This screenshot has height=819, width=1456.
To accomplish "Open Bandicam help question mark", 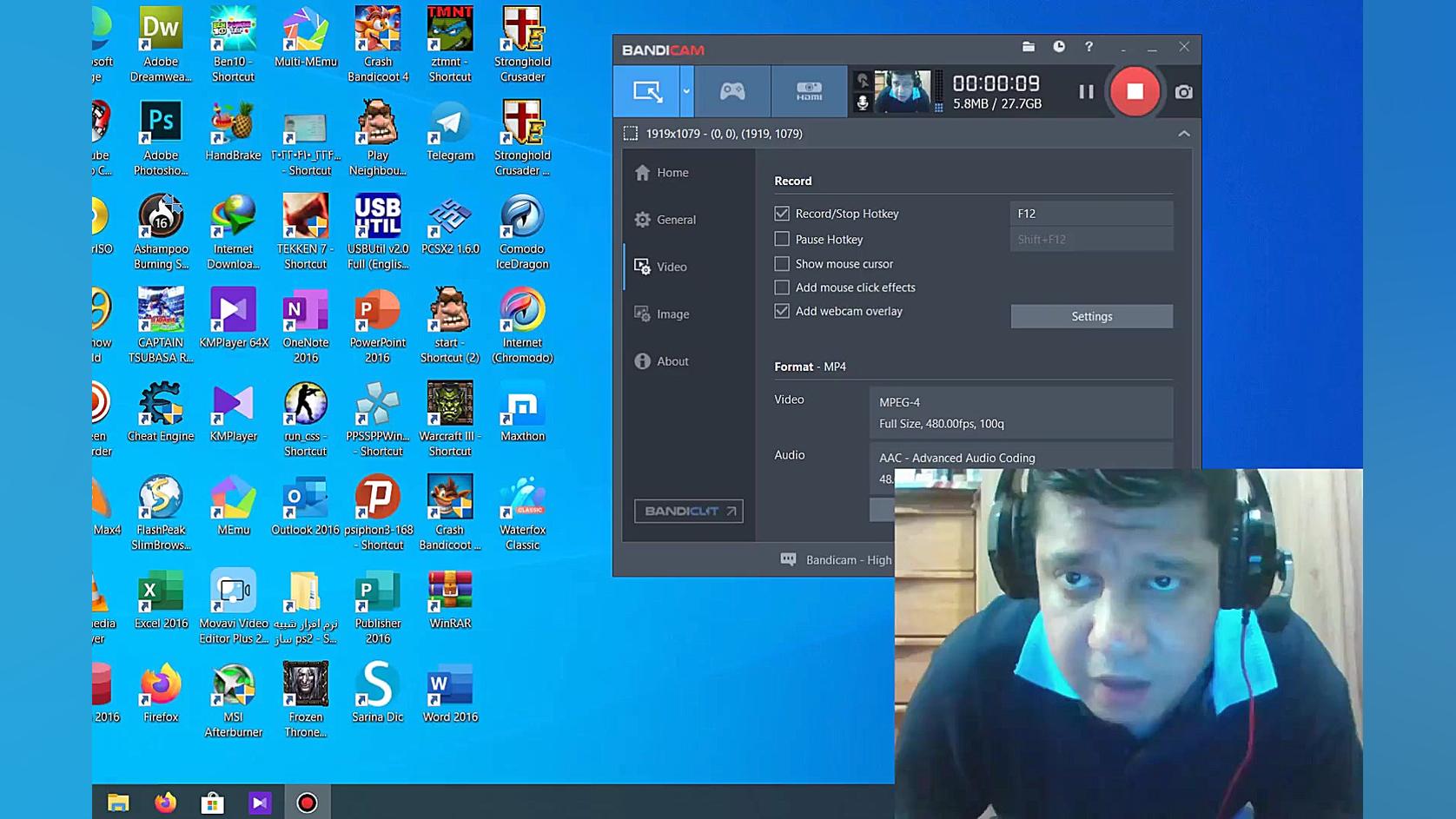I will (1089, 47).
